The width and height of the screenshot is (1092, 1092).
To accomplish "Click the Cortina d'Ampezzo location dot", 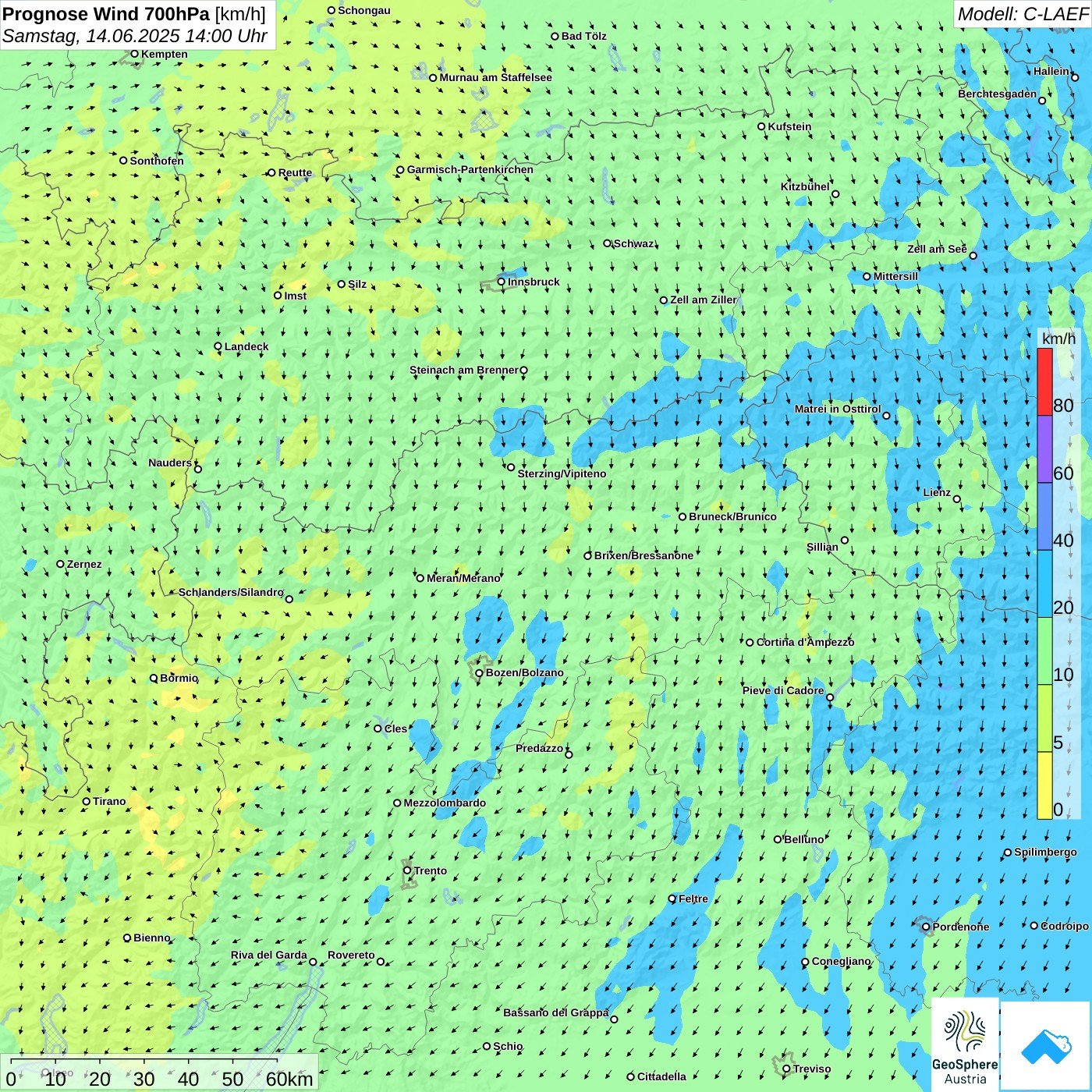I will click(750, 643).
